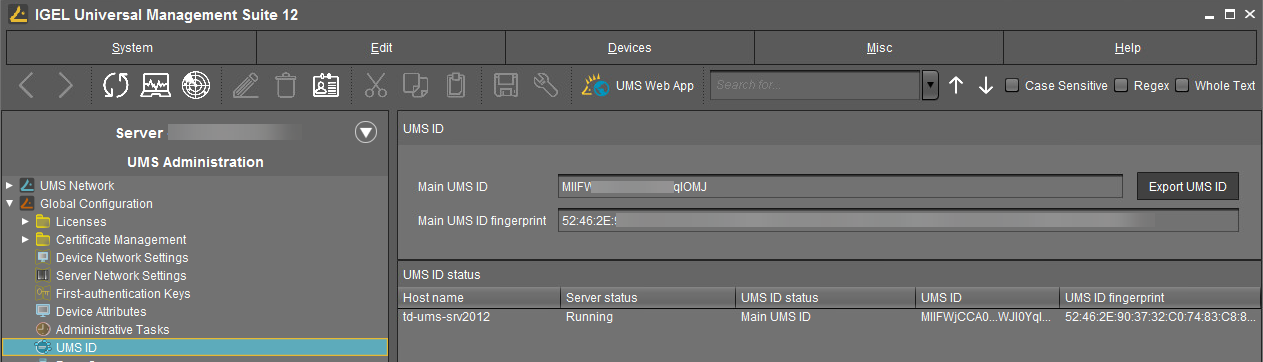1263x362 pixels.
Task: Toggle the Regex search checkbox
Action: pyautogui.click(x=1121, y=86)
